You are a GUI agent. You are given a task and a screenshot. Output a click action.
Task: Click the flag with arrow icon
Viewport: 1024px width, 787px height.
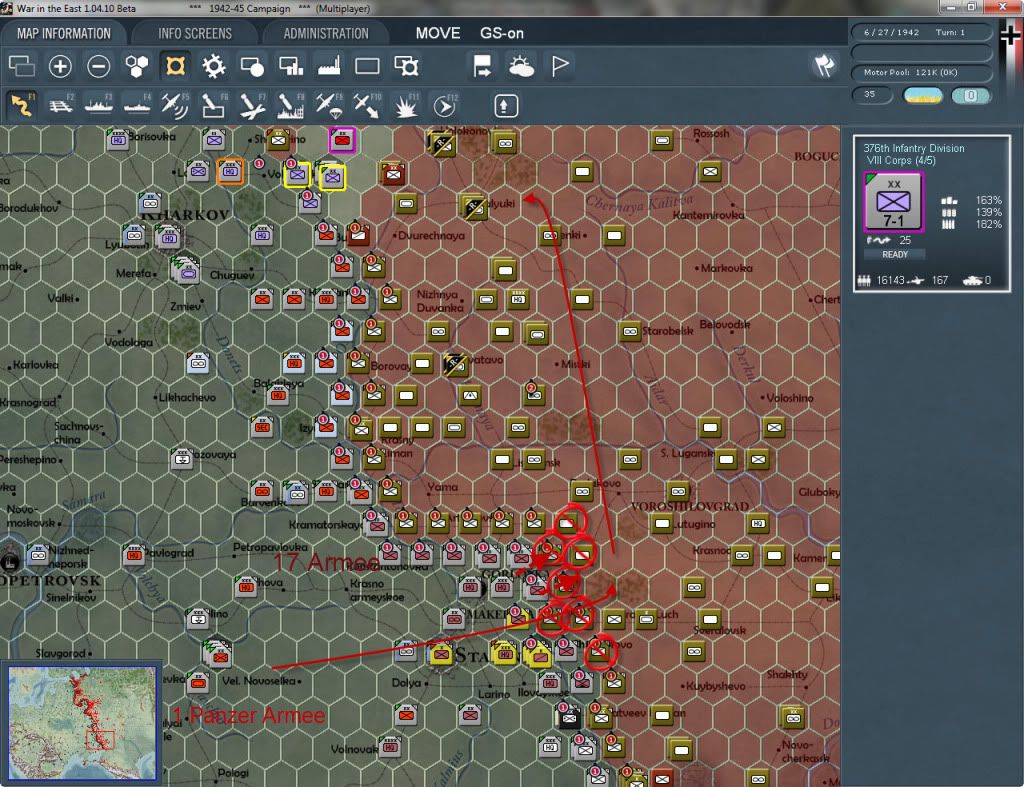pos(482,66)
